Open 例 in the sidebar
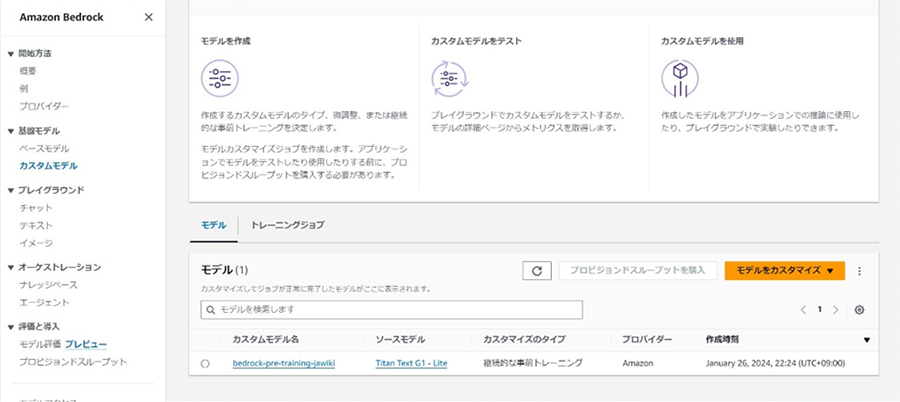The image size is (900, 402). click(24, 89)
